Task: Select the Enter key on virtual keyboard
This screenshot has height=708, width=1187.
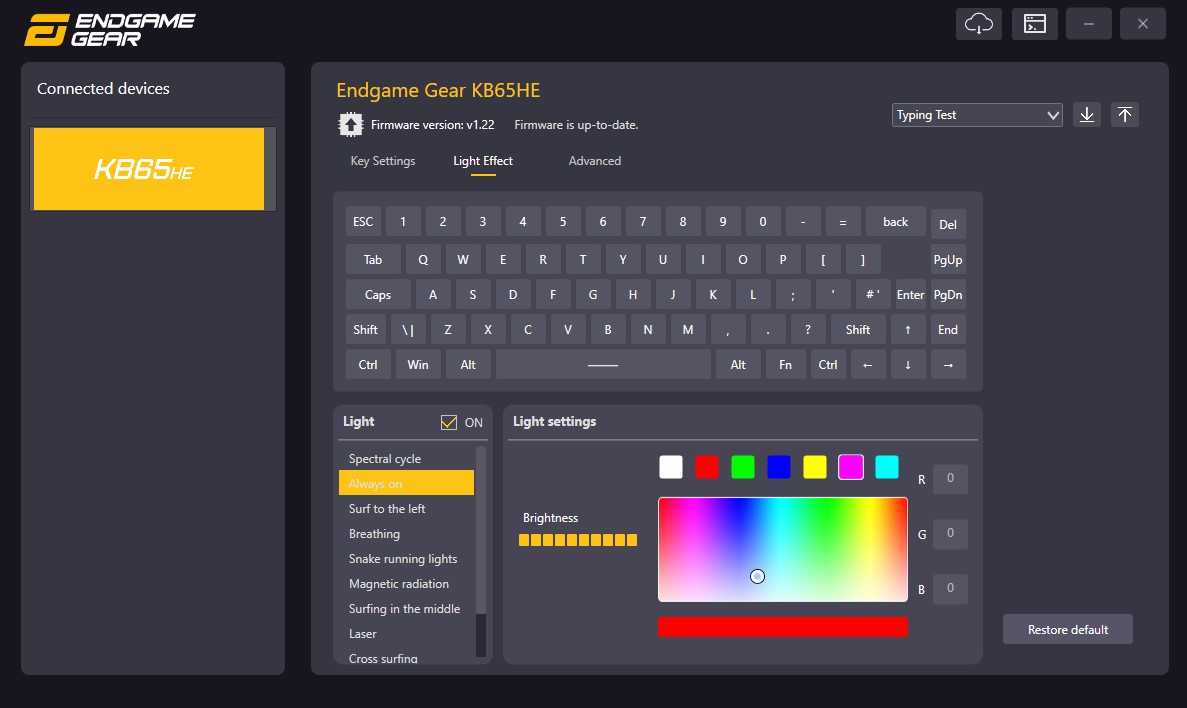Action: 910,295
